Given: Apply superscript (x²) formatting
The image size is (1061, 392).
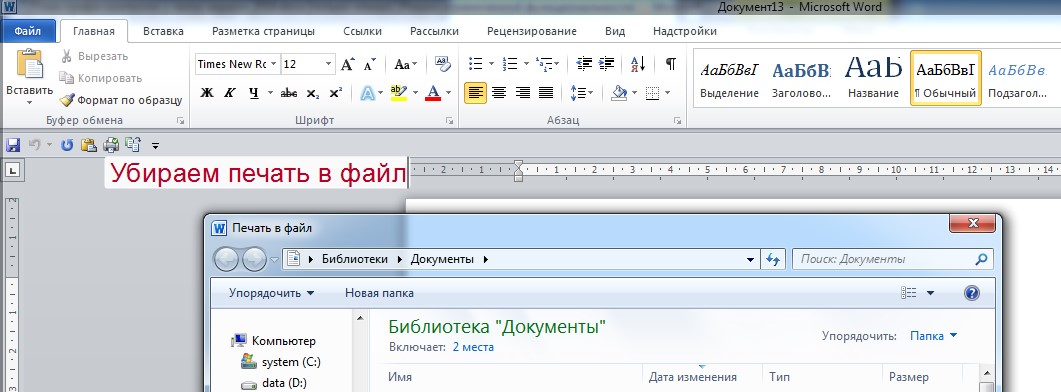Looking at the screenshot, I should pyautogui.click(x=336, y=93).
